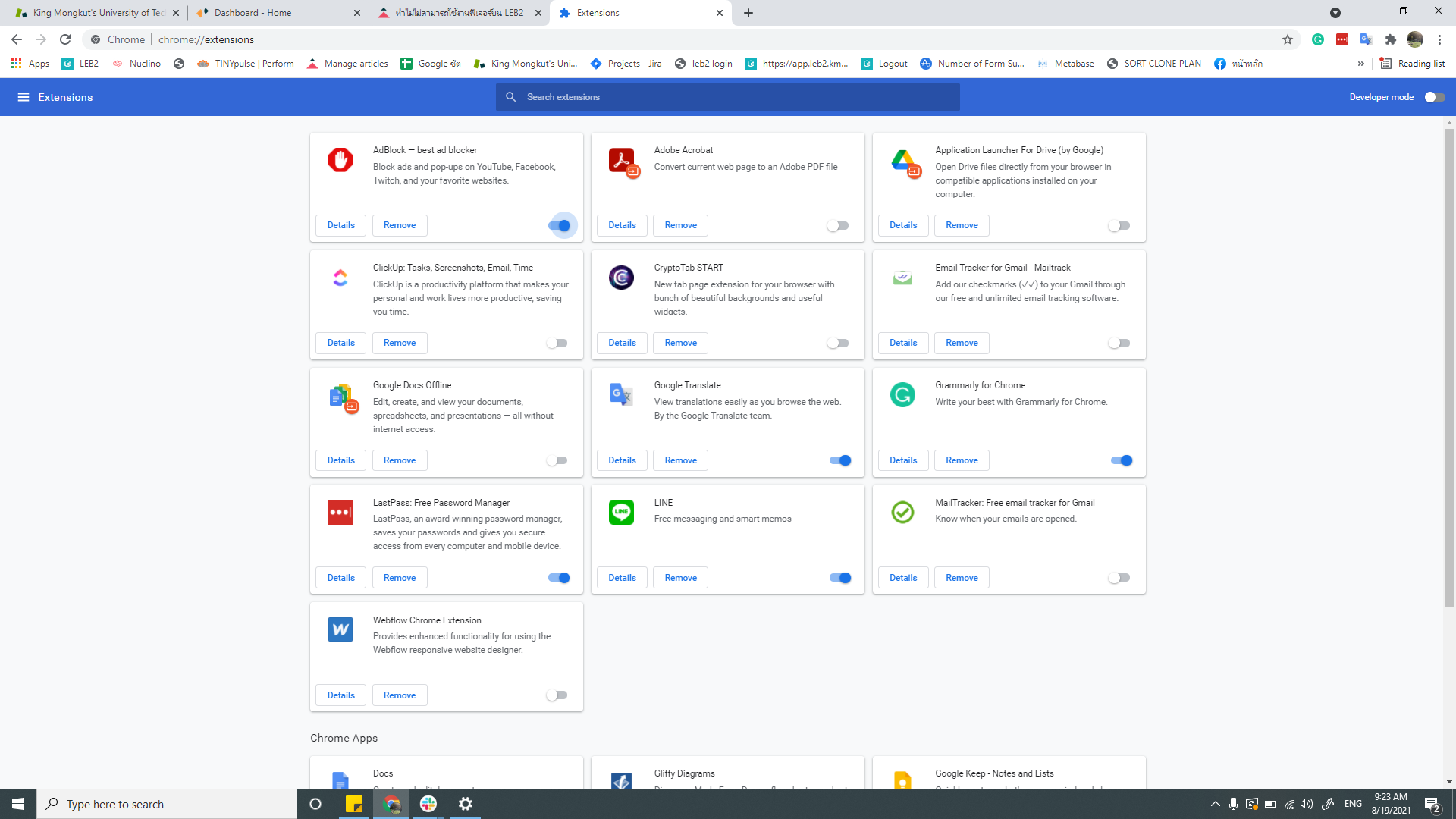The height and width of the screenshot is (819, 1456).
Task: Open a new browser tab
Action: click(x=748, y=13)
